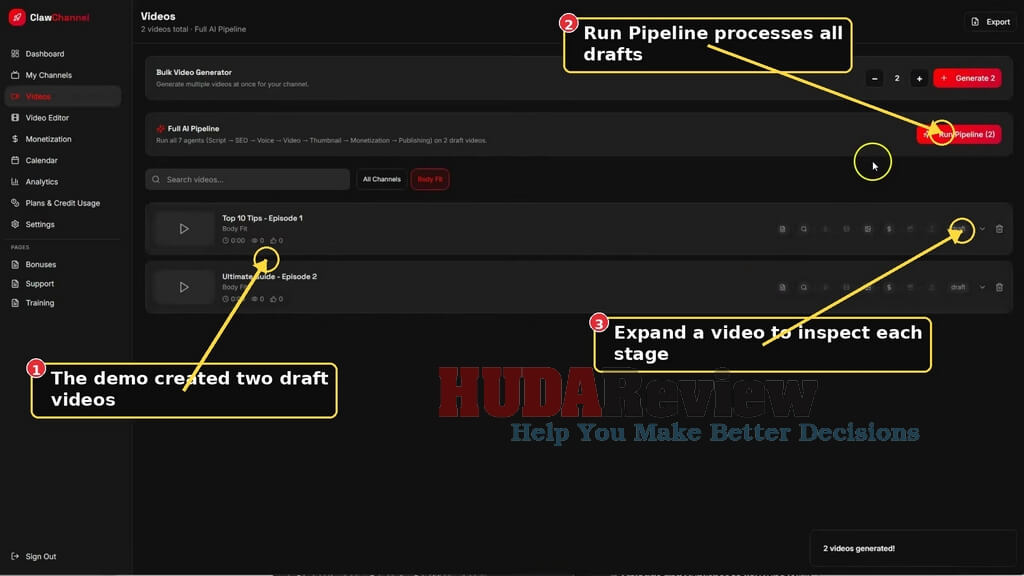
Task: Click the thumbnail image icon for Episode 1
Action: click(867, 229)
